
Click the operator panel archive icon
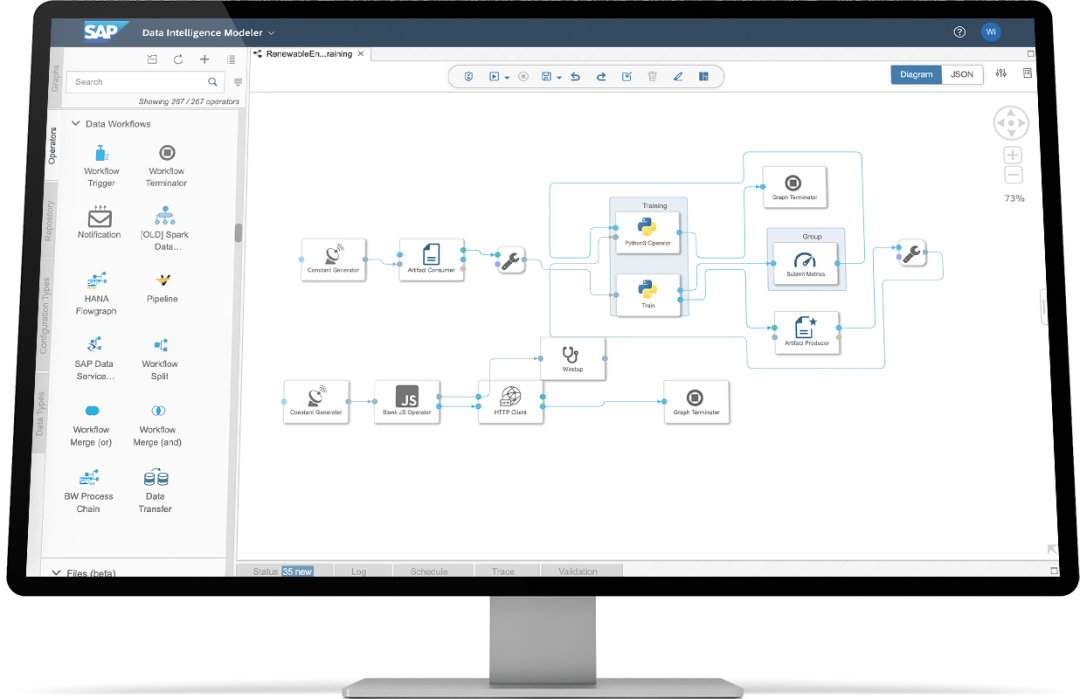tap(152, 60)
